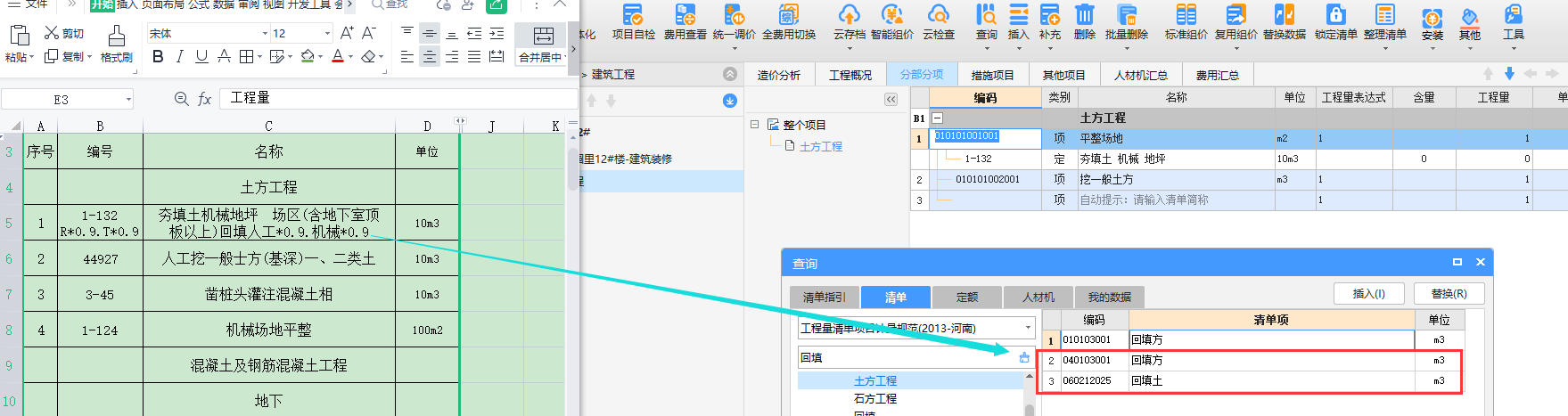The height and width of the screenshot is (416, 1568).
Task: Open the 措施项目 tab
Action: pyautogui.click(x=993, y=75)
